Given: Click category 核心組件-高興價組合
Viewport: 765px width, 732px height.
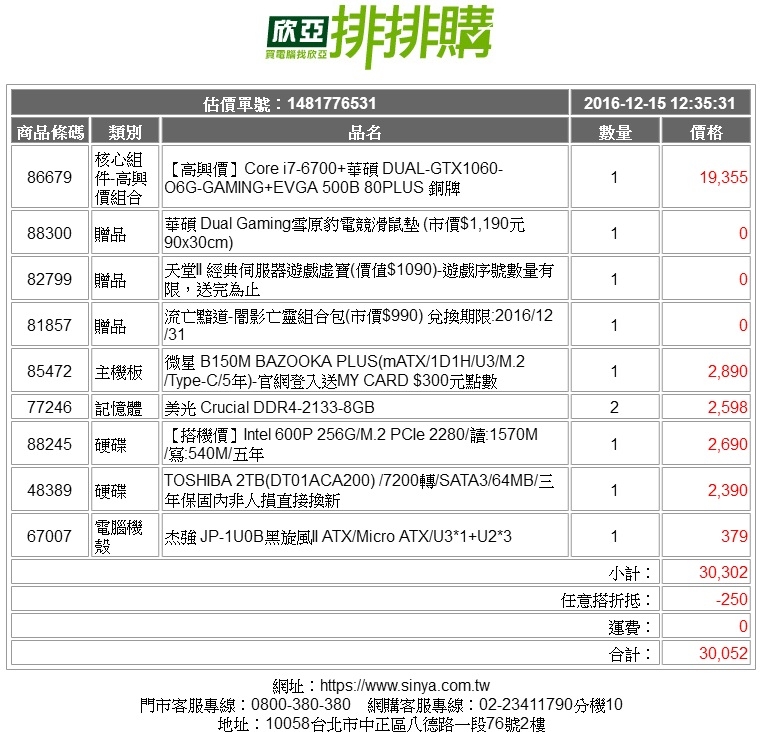Looking at the screenshot, I should pos(125,177).
